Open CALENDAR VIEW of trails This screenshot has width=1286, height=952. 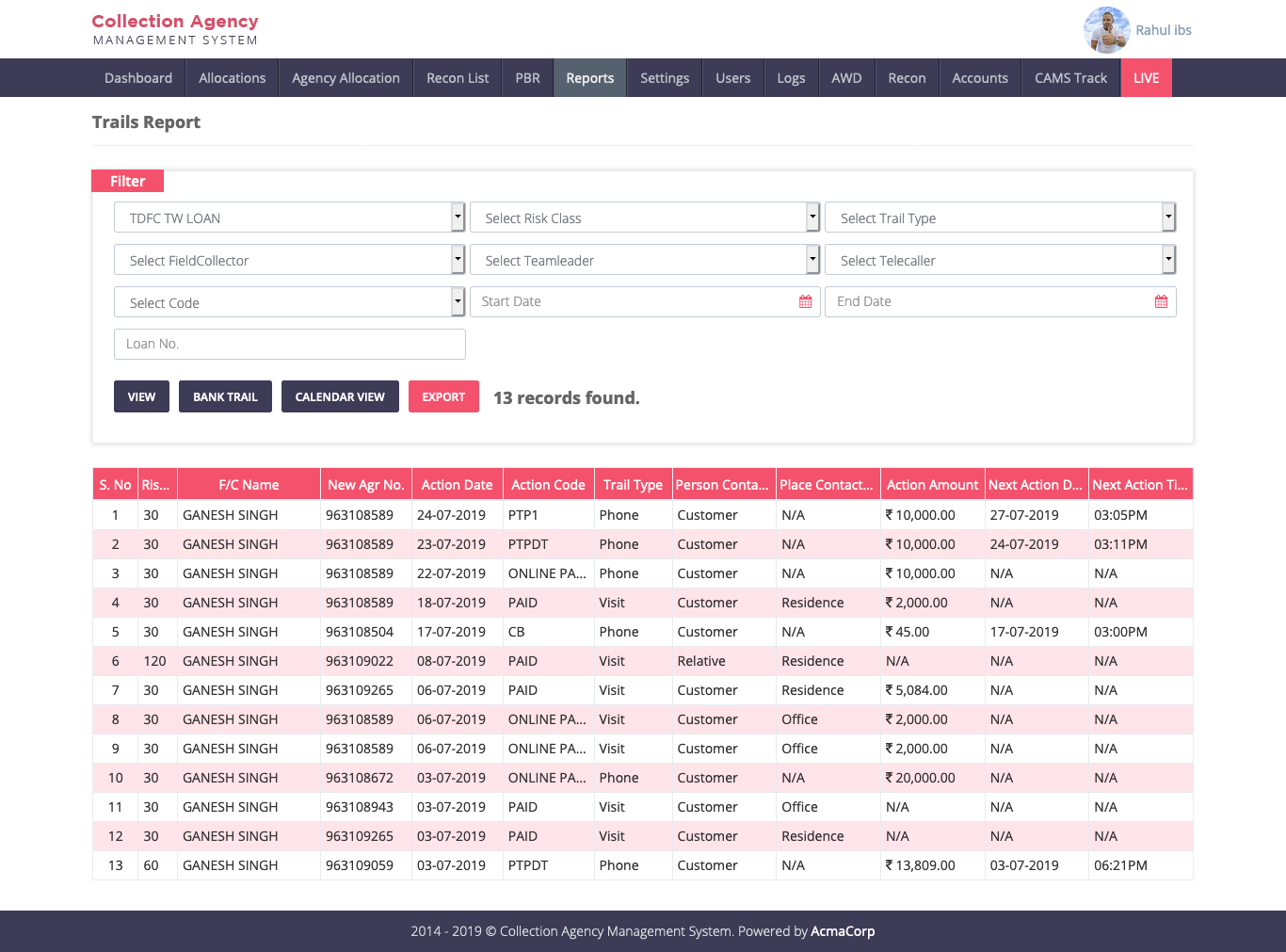(x=340, y=396)
